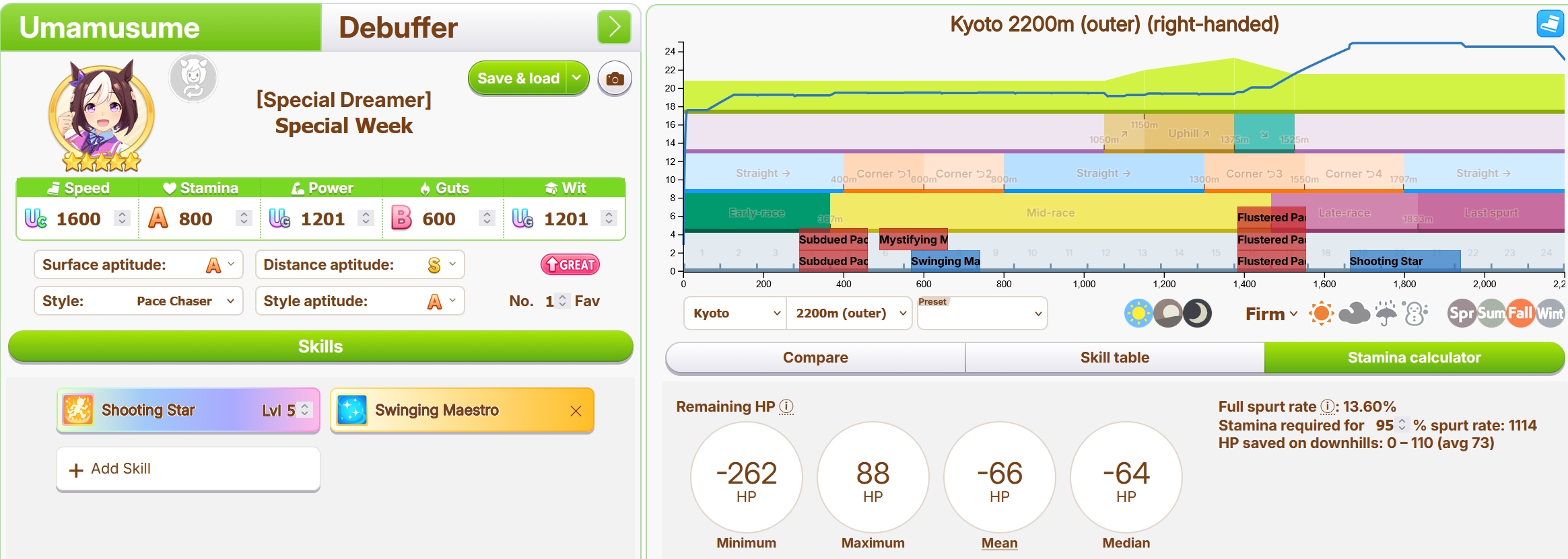Click the Swinging Maestro bar on the chart

tap(945, 261)
